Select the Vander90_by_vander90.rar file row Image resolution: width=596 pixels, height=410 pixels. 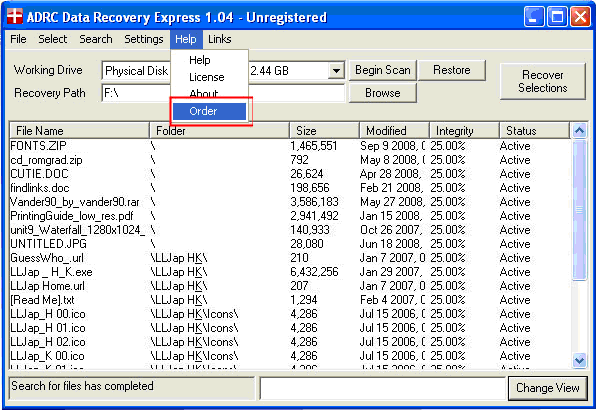(x=290, y=202)
